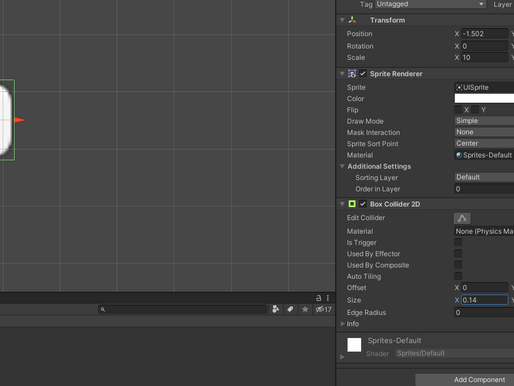This screenshot has height=386, width=514.
Task: Open the Mask Interaction dropdown
Action: pyautogui.click(x=484, y=132)
